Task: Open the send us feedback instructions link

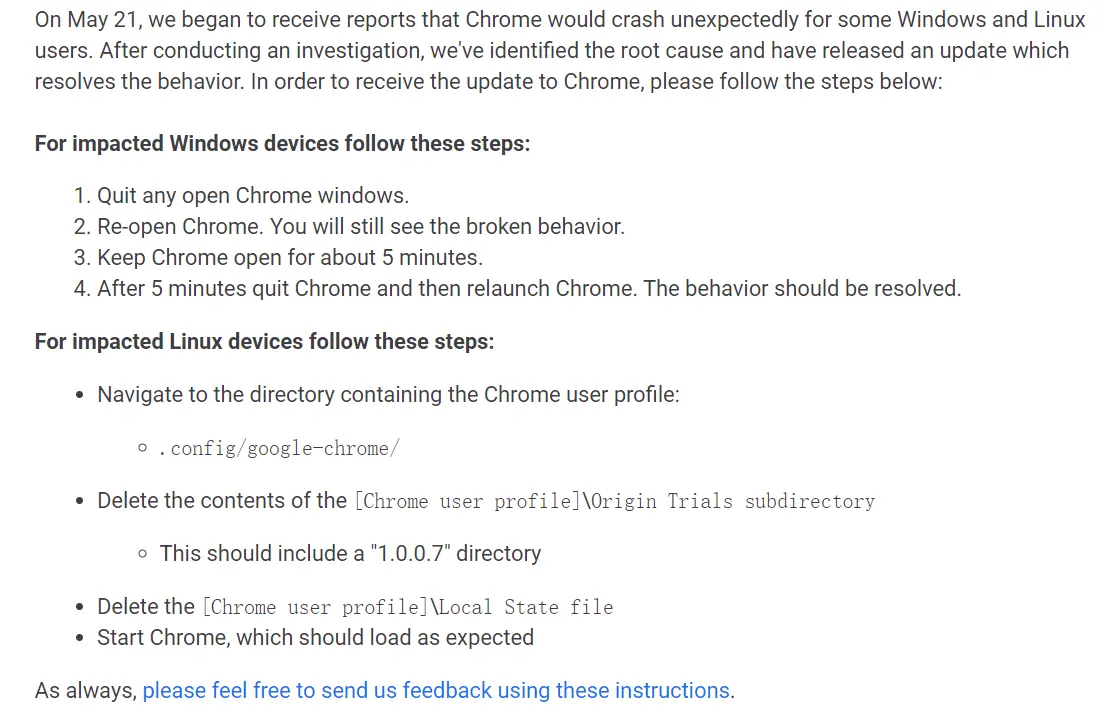Action: point(436,691)
